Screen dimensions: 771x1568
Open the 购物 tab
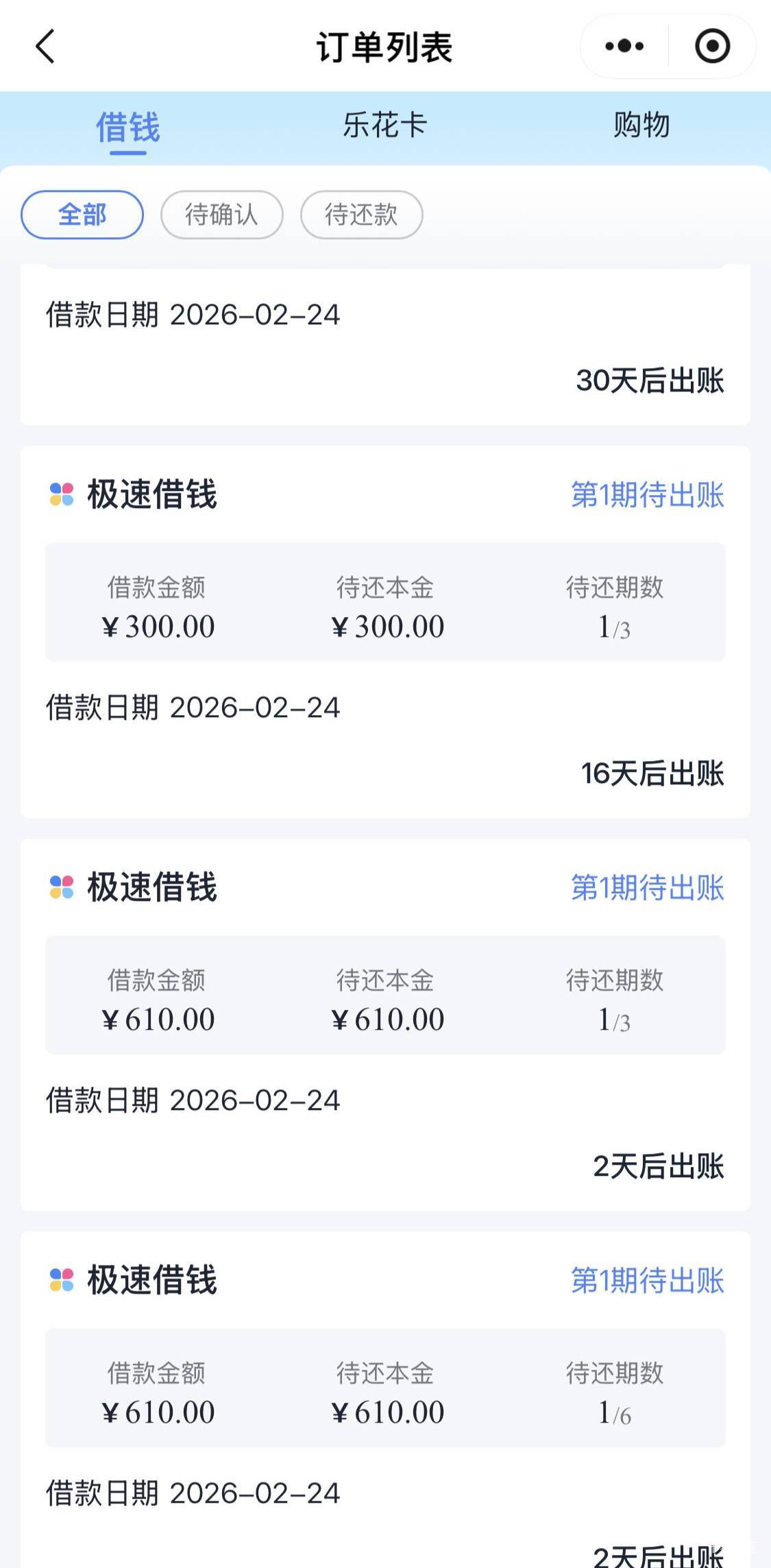pyautogui.click(x=641, y=125)
